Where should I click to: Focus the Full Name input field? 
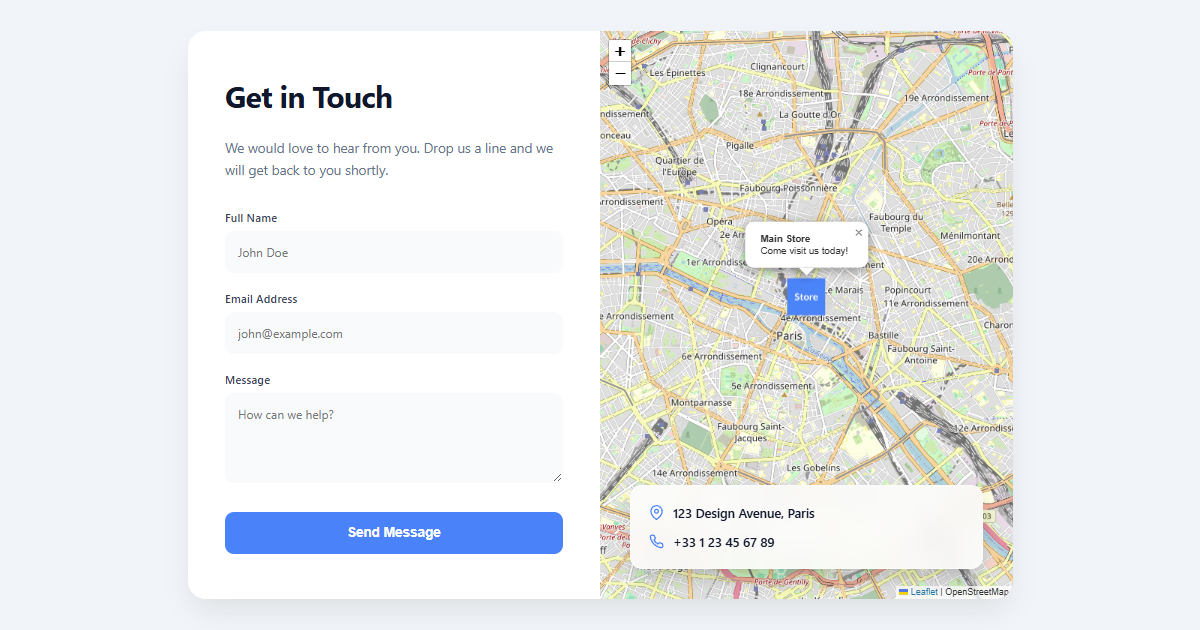[x=394, y=252]
